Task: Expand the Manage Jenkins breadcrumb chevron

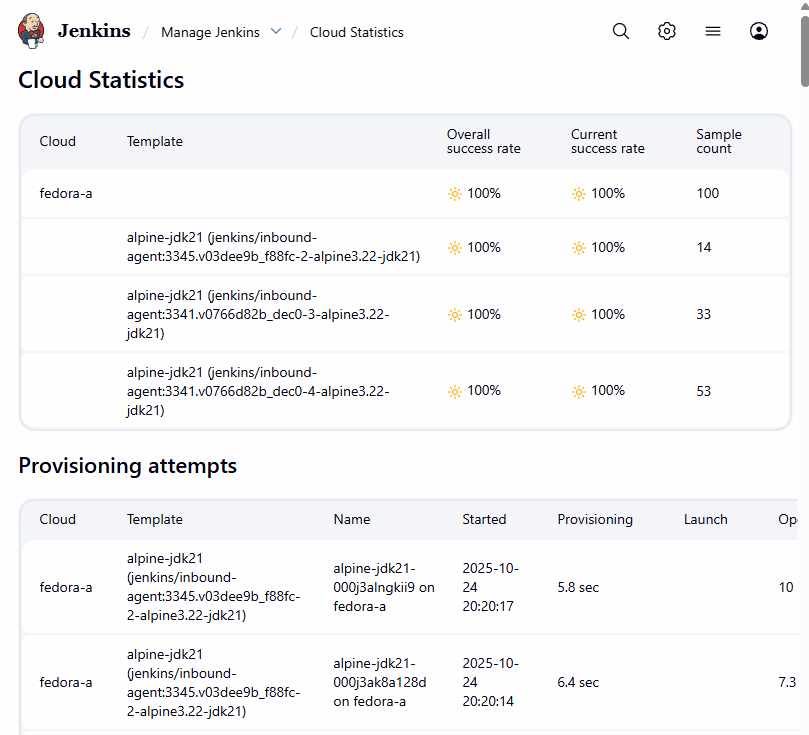Action: pyautogui.click(x=276, y=31)
